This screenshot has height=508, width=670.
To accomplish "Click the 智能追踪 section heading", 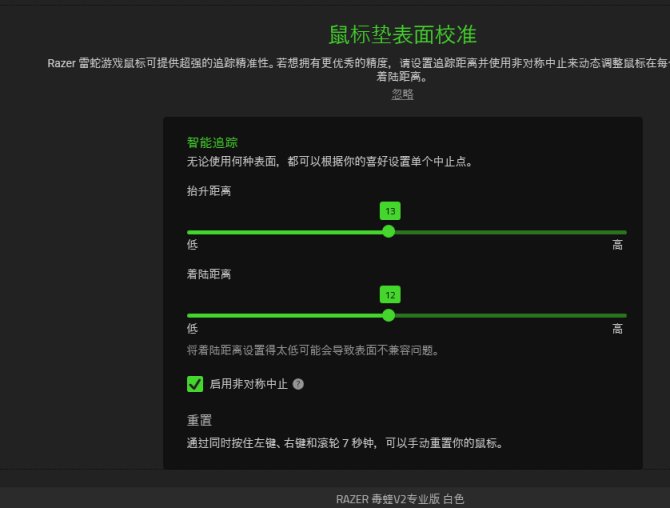I will [x=212, y=142].
